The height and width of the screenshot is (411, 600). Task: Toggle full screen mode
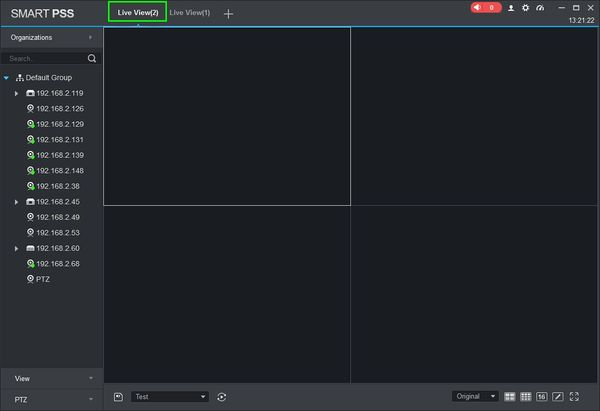pyautogui.click(x=574, y=396)
